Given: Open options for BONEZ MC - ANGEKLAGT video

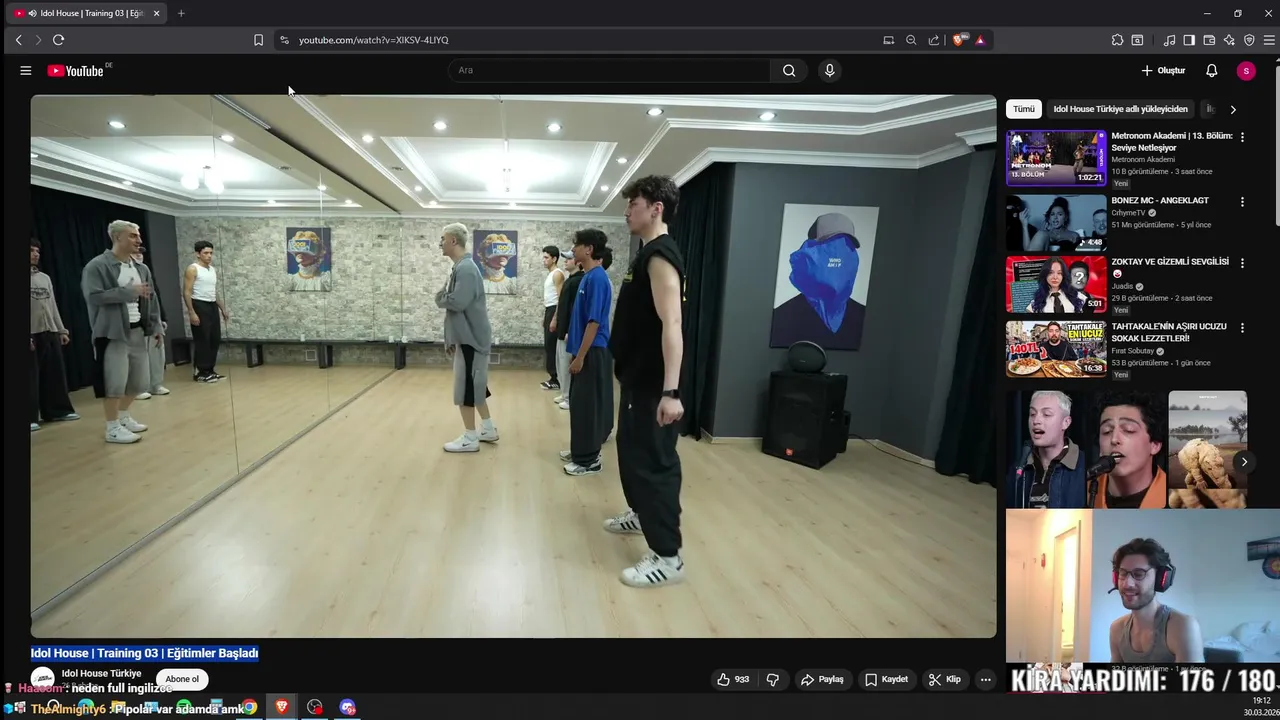Looking at the screenshot, I should 1243,202.
